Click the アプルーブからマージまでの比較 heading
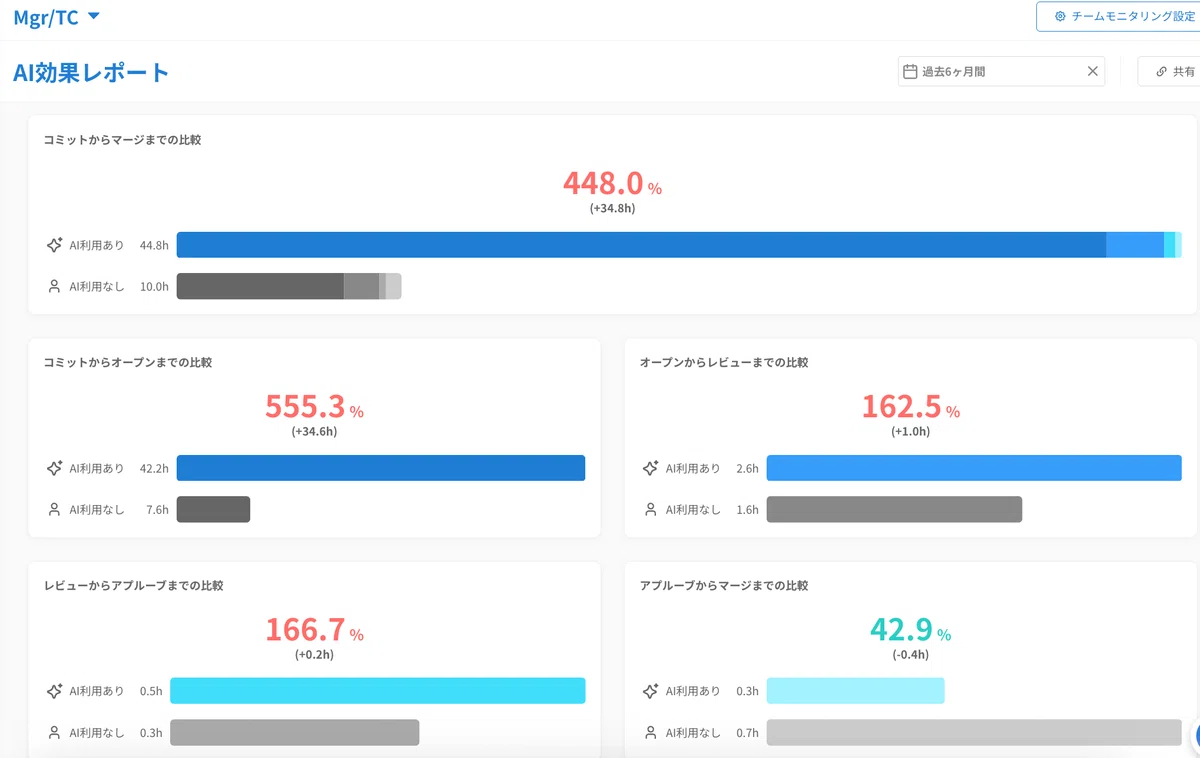 724,586
